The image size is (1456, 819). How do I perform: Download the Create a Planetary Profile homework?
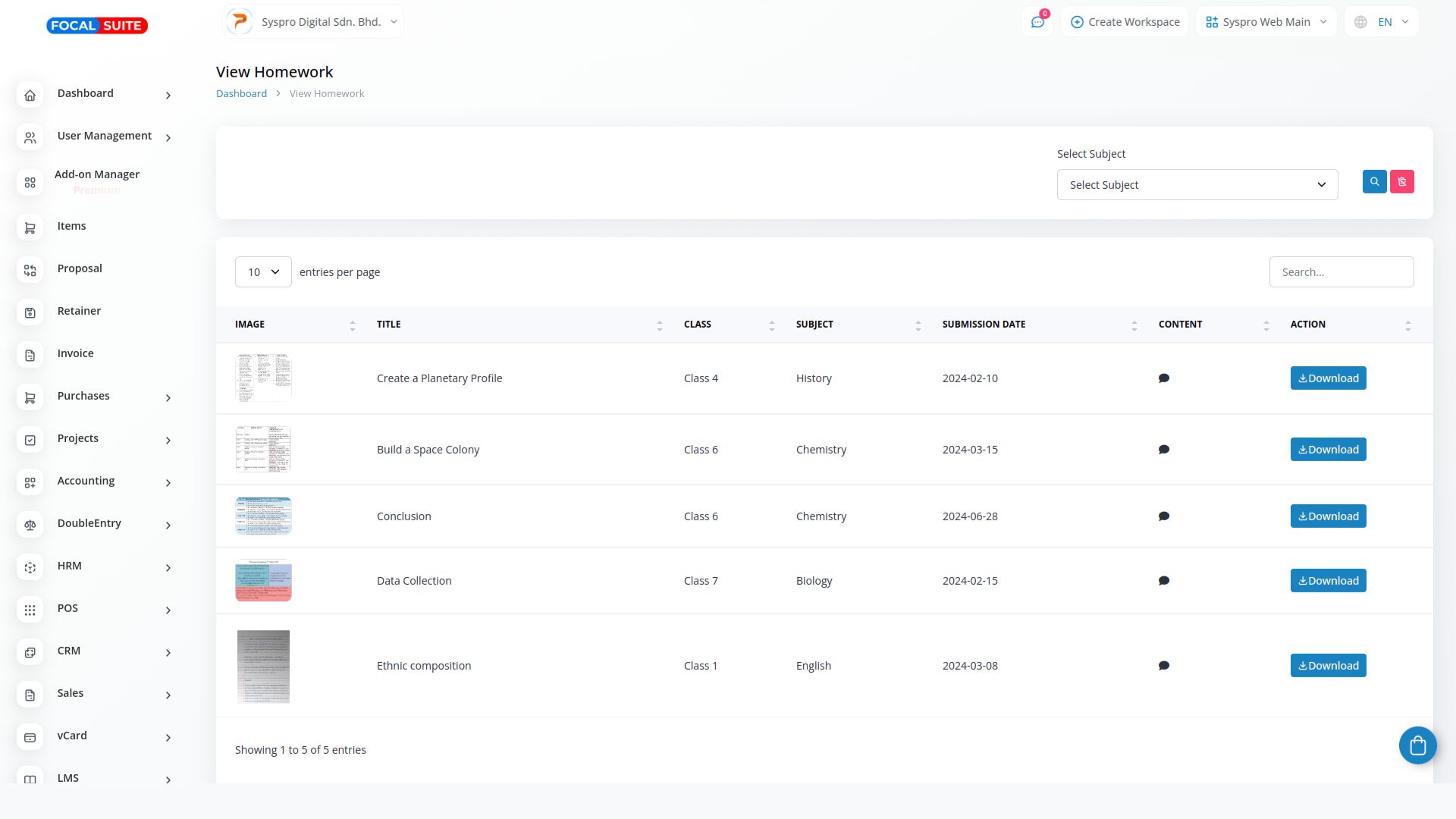point(1328,378)
